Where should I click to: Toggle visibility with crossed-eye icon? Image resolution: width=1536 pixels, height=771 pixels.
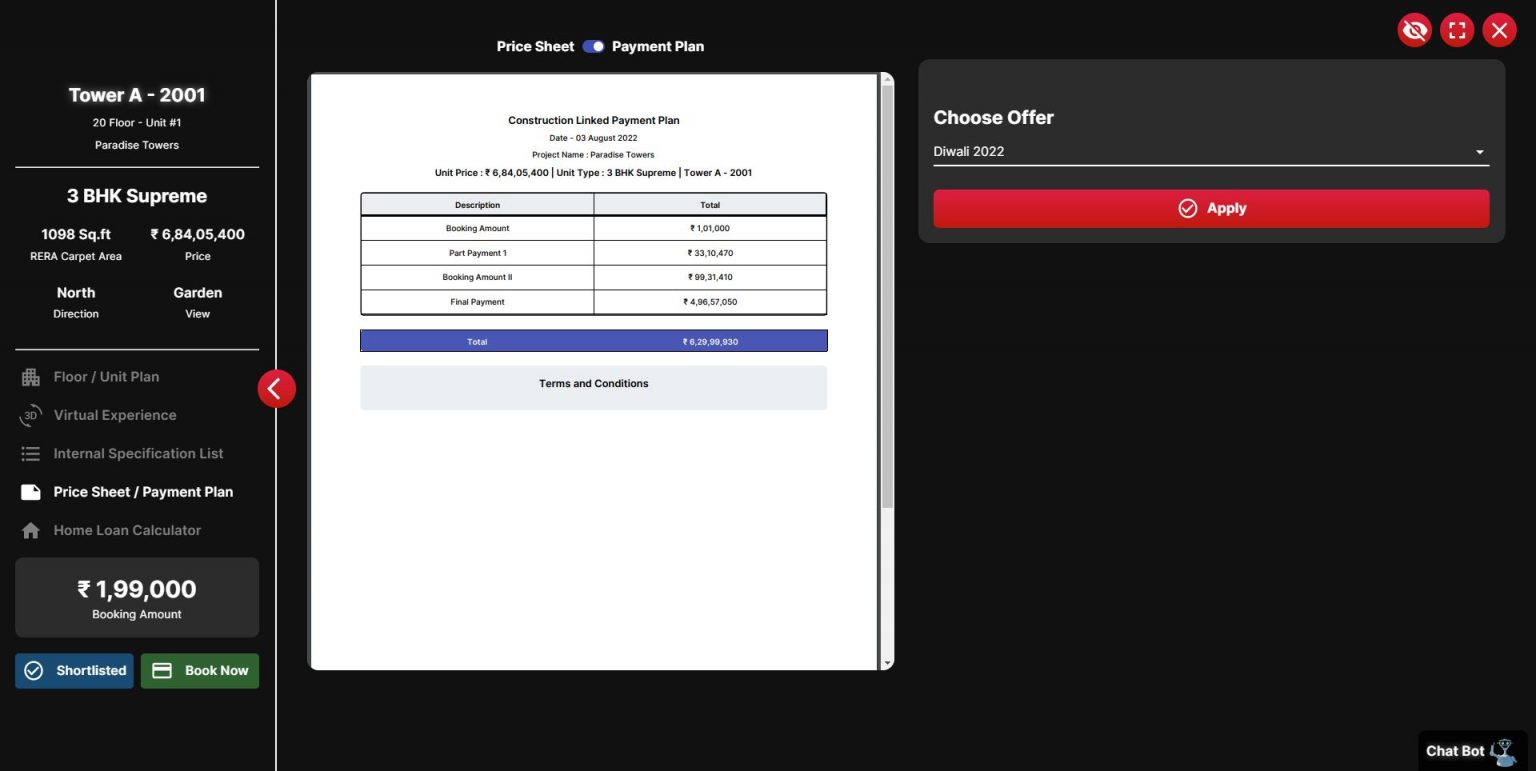(x=1414, y=30)
